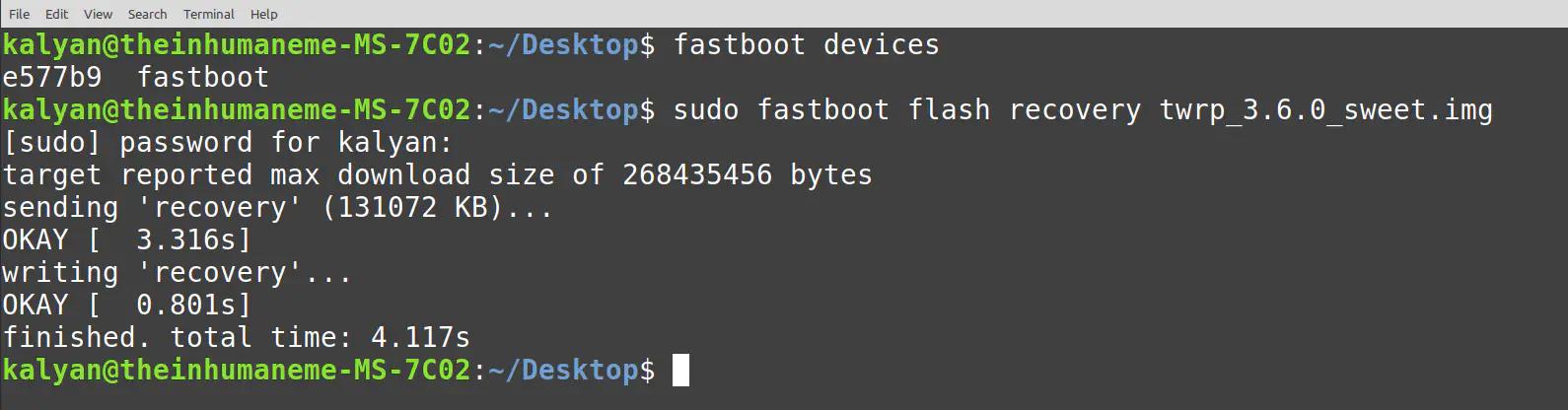
Task: Open the File menu
Action: (x=19, y=14)
